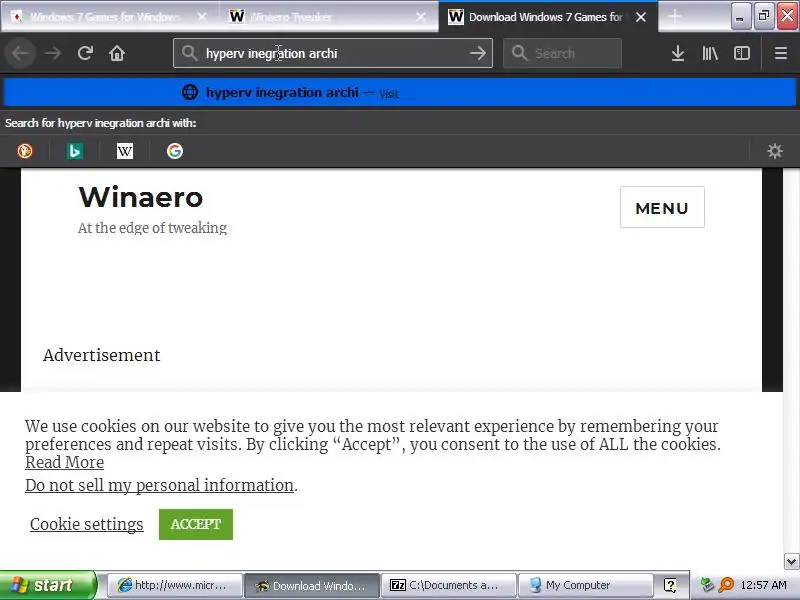Switch to Internet Explorer taskbar item

(x=174, y=585)
